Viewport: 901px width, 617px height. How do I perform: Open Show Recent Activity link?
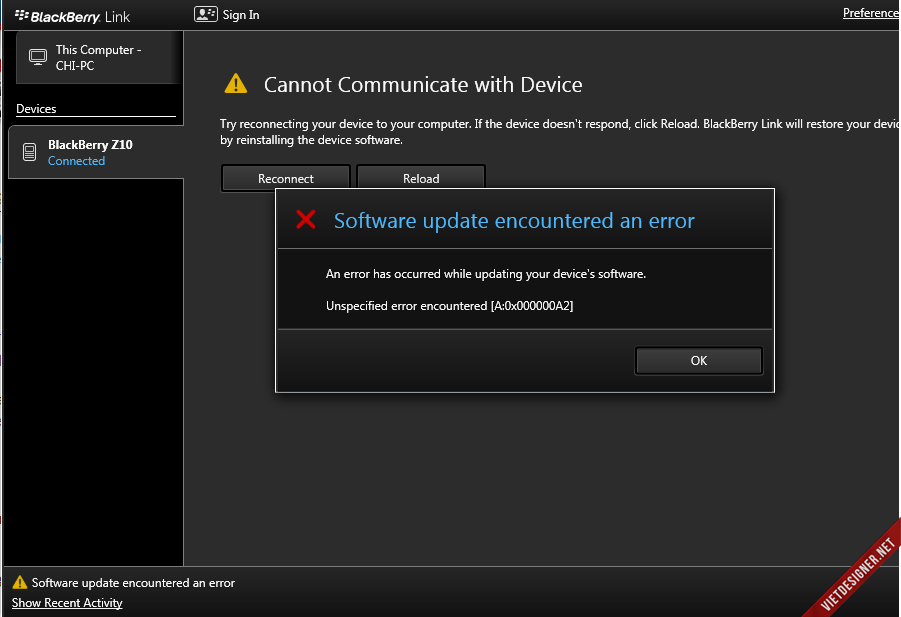tap(67, 603)
